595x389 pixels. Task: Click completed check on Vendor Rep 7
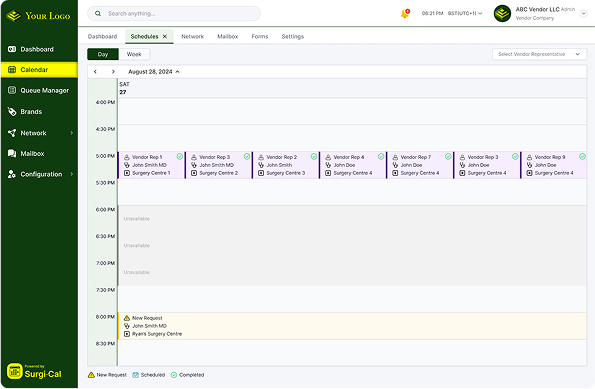448,157
